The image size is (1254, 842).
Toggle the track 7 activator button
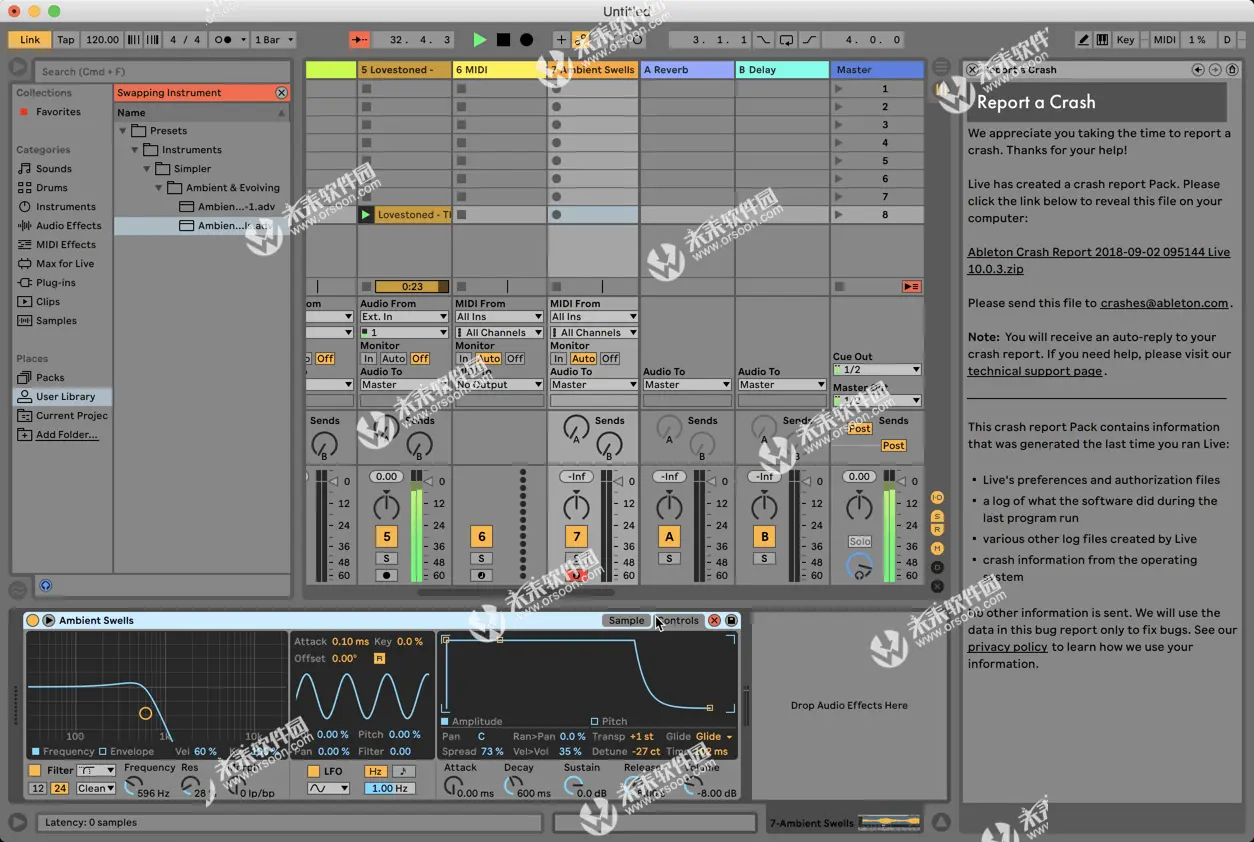(576, 536)
